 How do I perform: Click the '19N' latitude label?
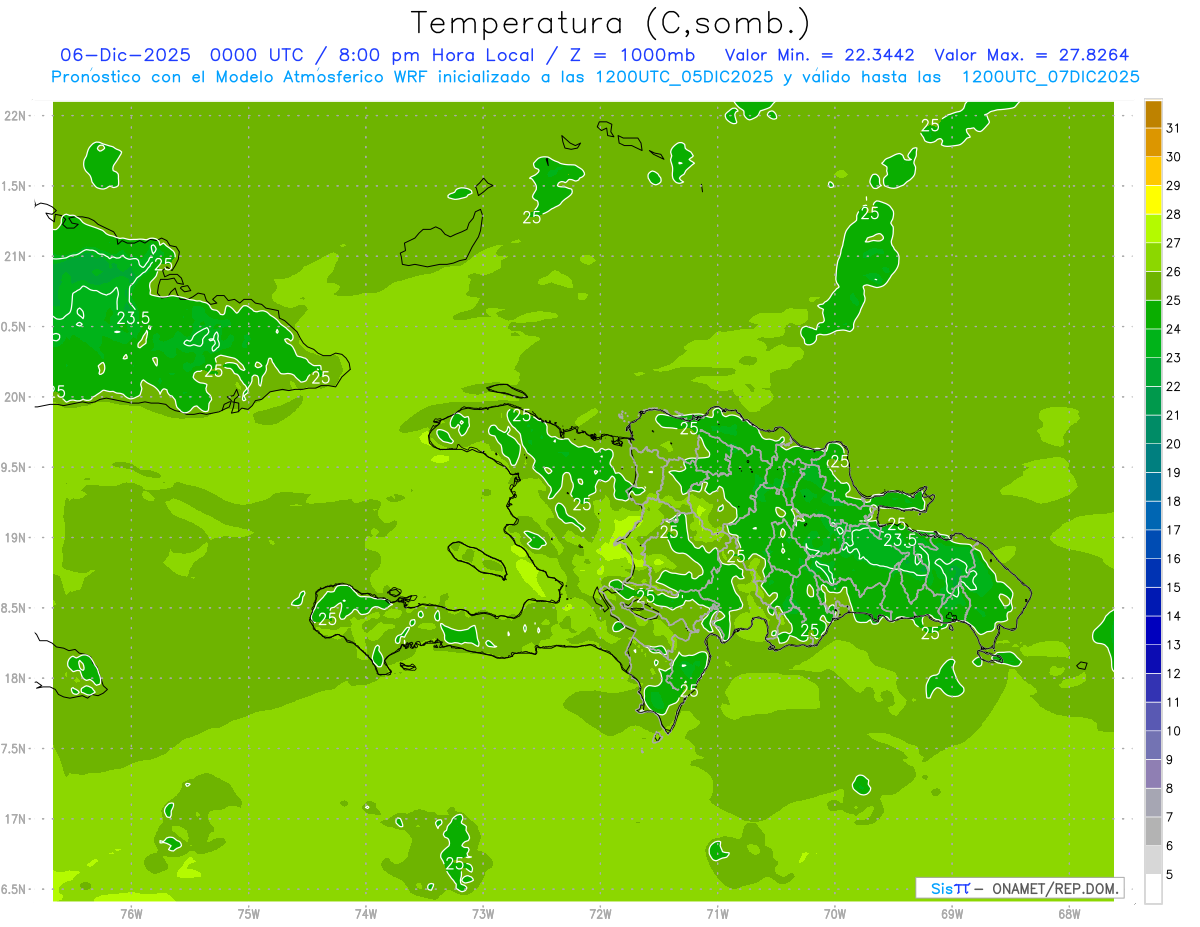pyautogui.click(x=16, y=538)
